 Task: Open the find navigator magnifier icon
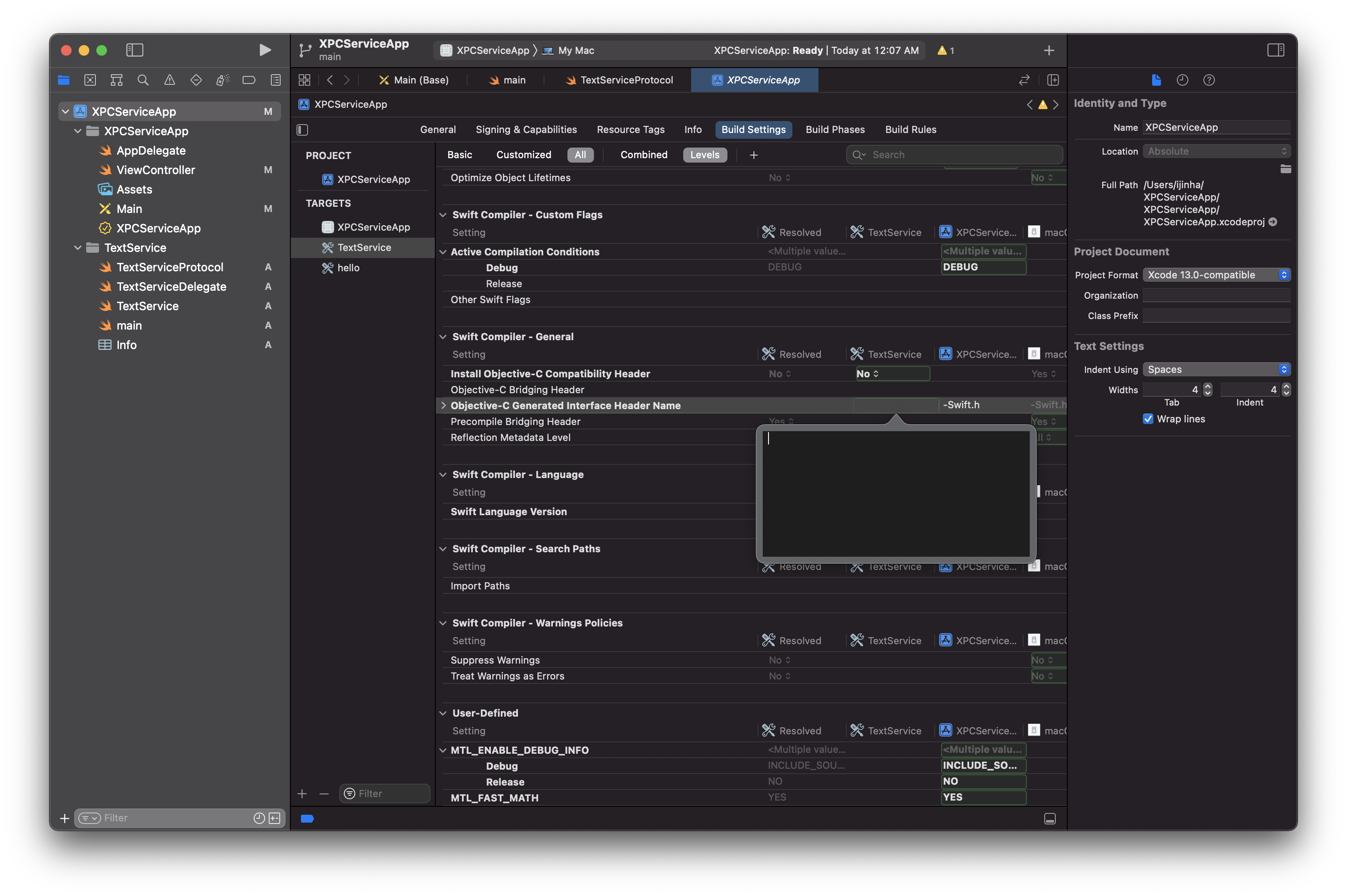[x=143, y=80]
